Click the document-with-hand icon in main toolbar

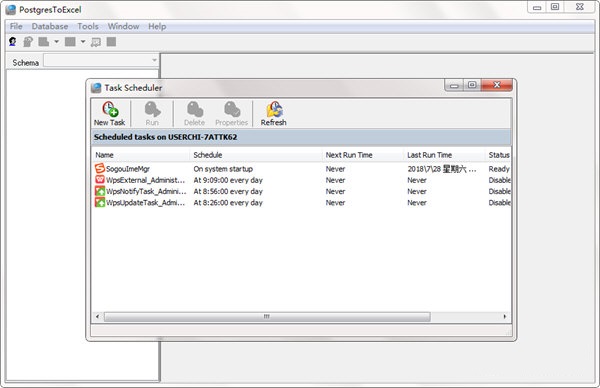coord(28,42)
